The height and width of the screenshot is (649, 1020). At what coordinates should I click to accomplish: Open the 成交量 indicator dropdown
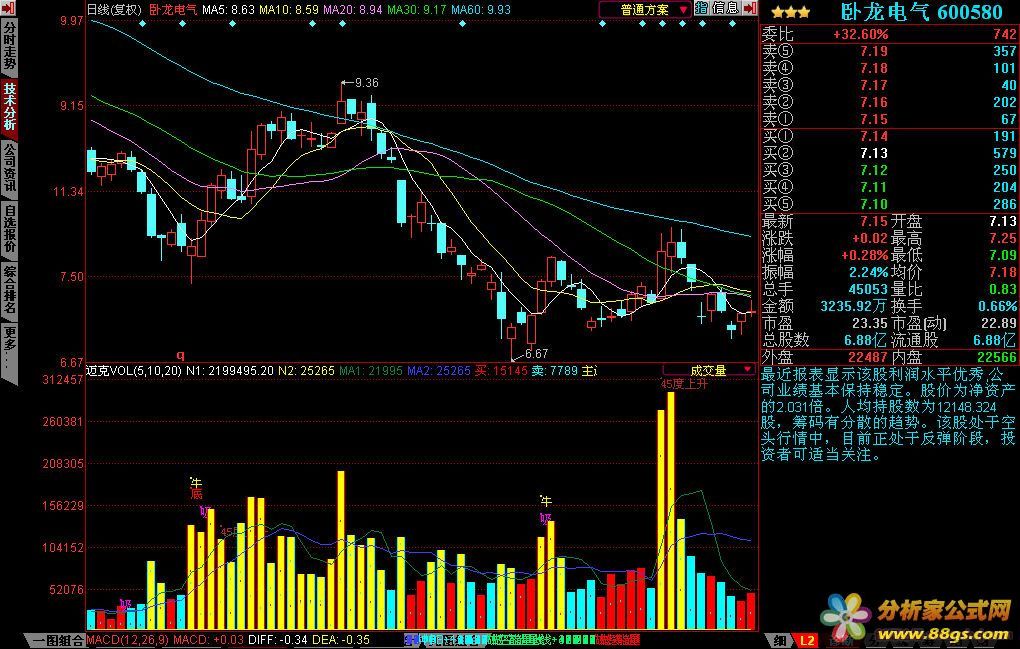coord(708,371)
